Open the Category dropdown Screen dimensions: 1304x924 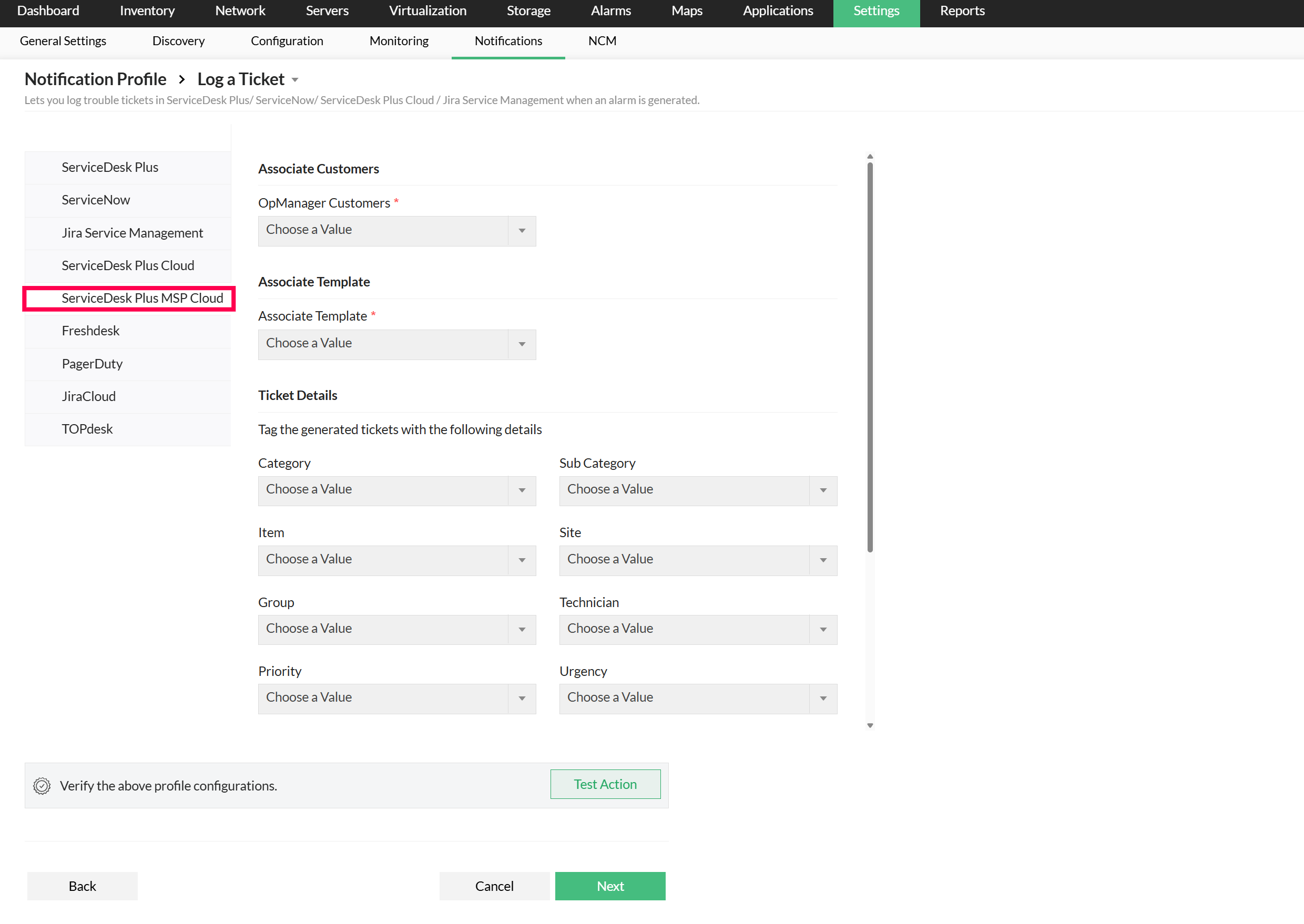coord(397,490)
